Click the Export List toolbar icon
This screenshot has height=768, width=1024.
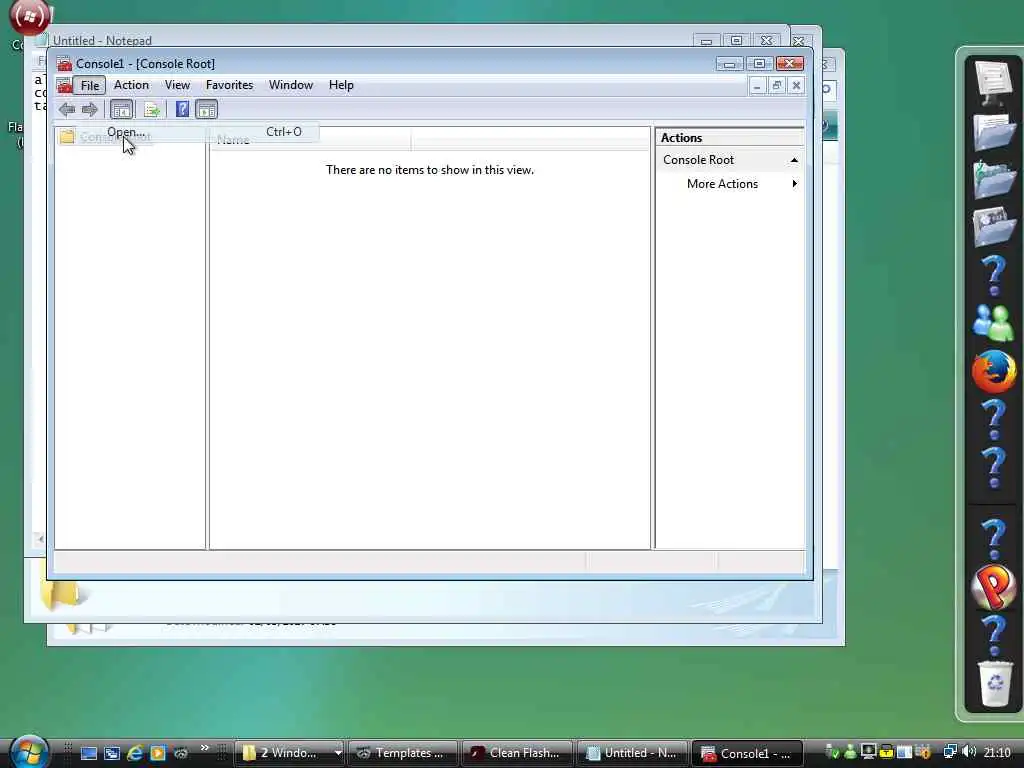point(152,110)
